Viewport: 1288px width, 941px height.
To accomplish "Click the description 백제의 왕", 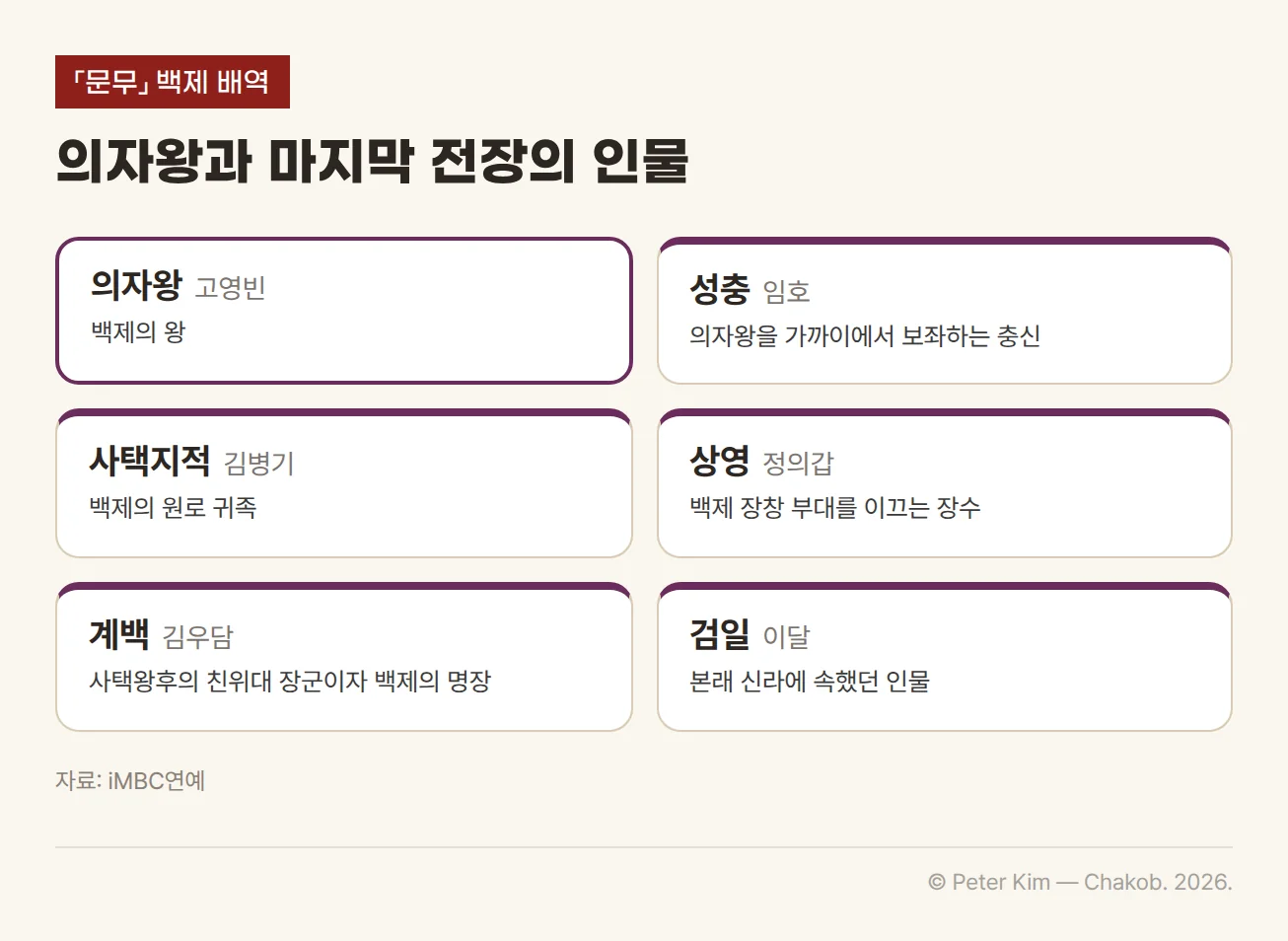I will pyautogui.click(x=138, y=332).
